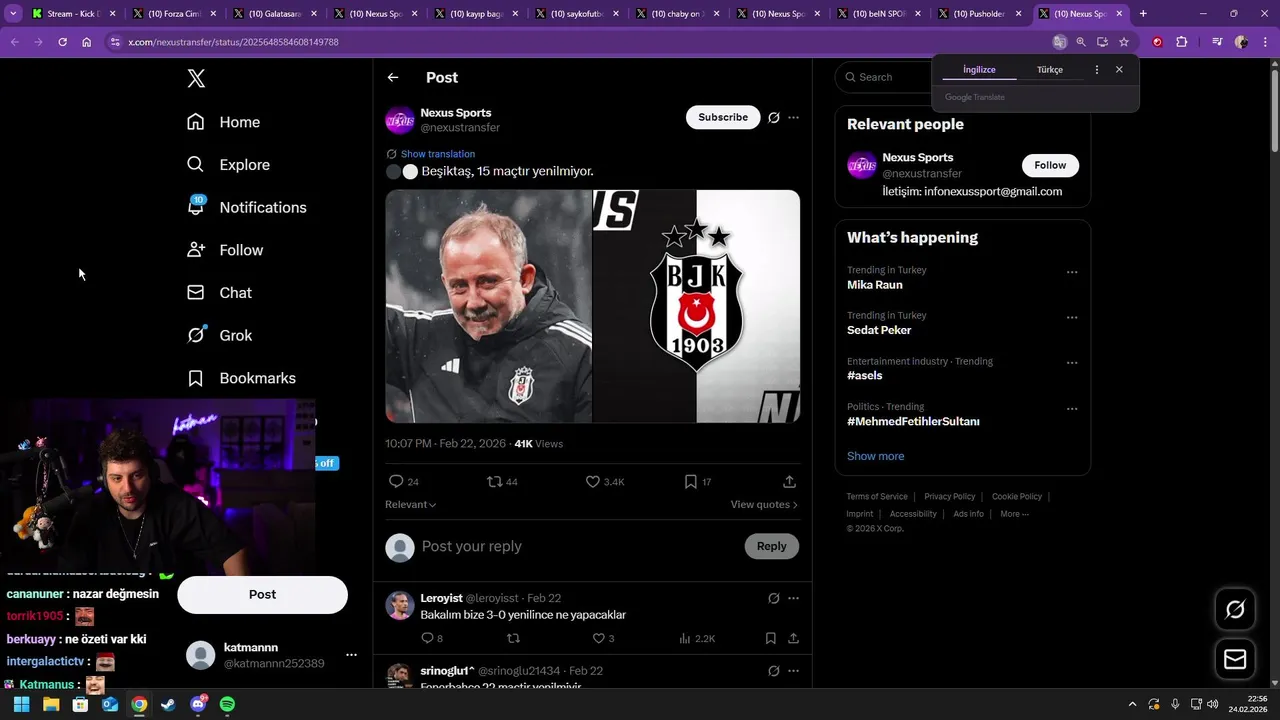Viewport: 1280px width, 720px height.
Task: Click the X logo icon
Action: click(196, 78)
